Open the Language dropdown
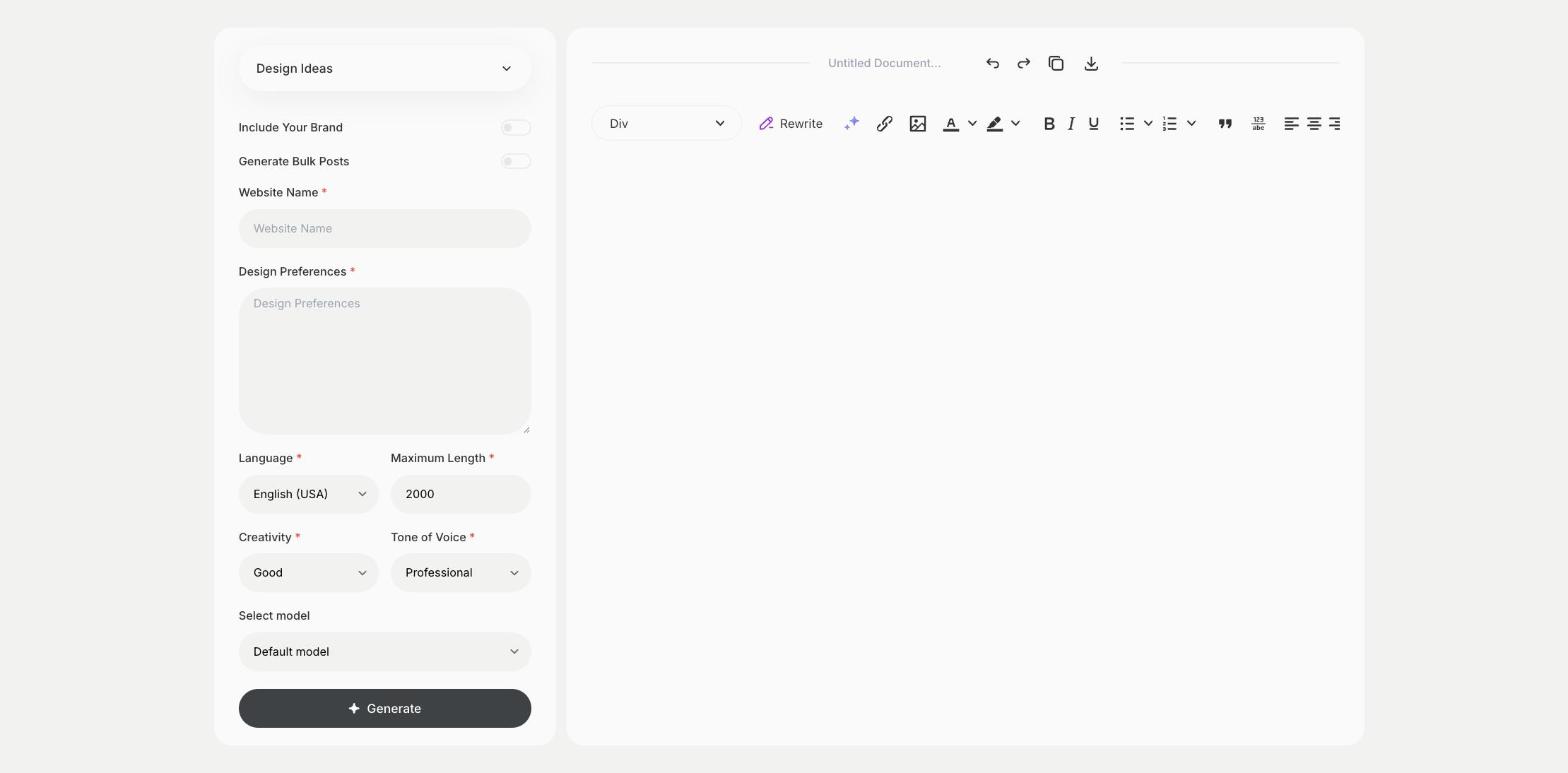This screenshot has height=773, width=1568. click(309, 494)
